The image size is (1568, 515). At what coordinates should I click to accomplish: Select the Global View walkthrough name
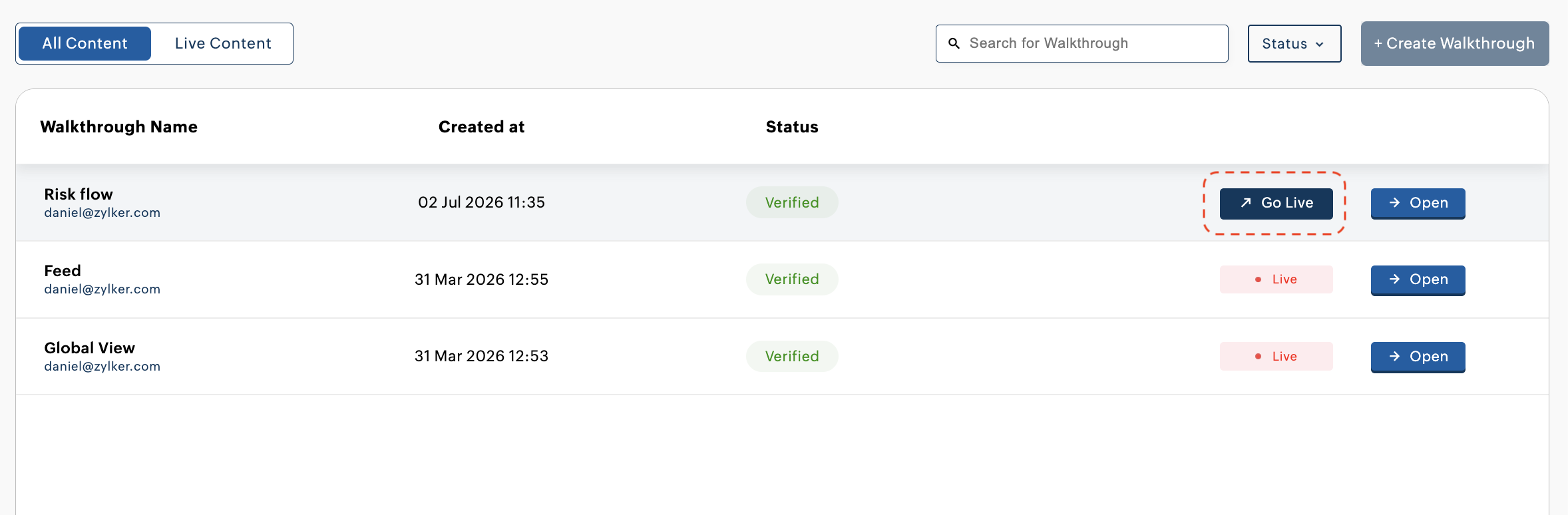coord(90,348)
